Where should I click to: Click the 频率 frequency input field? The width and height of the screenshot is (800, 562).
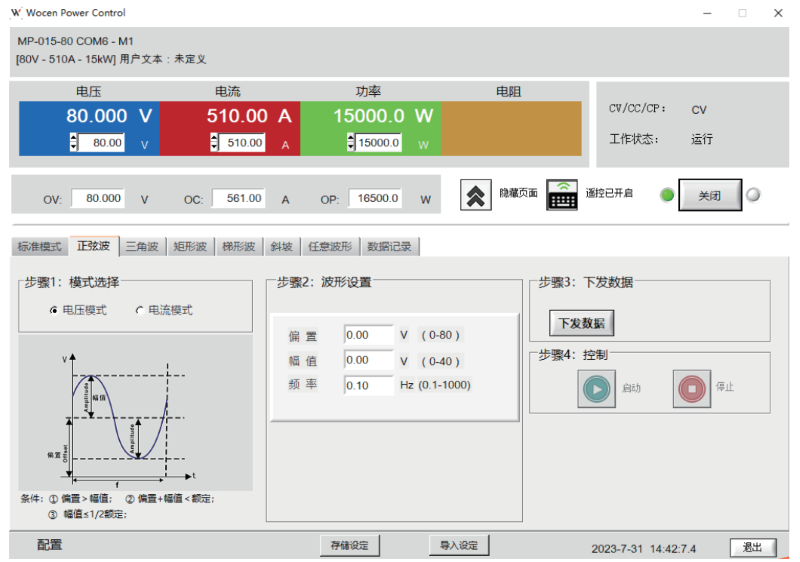pyautogui.click(x=368, y=385)
